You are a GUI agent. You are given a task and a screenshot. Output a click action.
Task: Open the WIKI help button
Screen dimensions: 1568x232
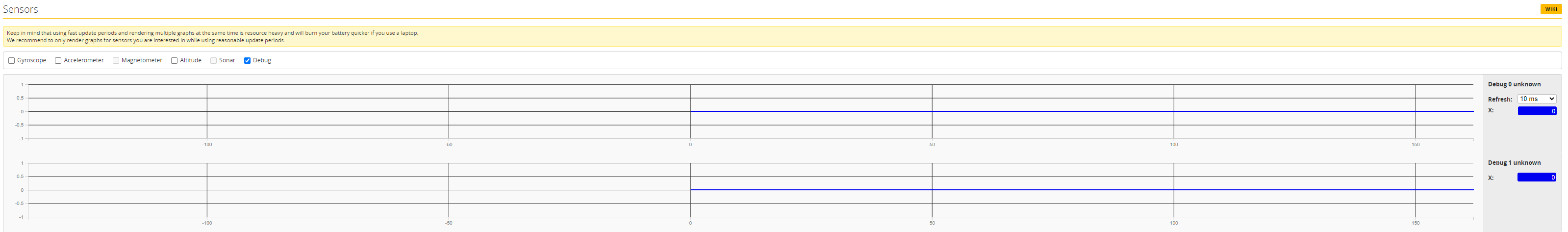(1550, 9)
